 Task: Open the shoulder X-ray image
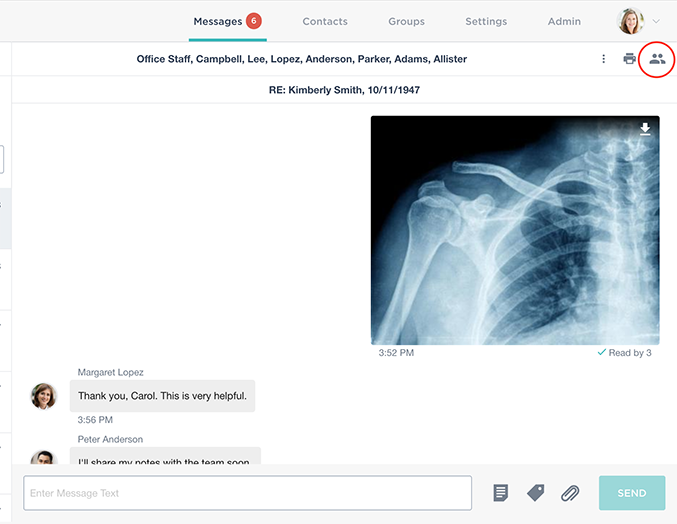click(x=515, y=230)
